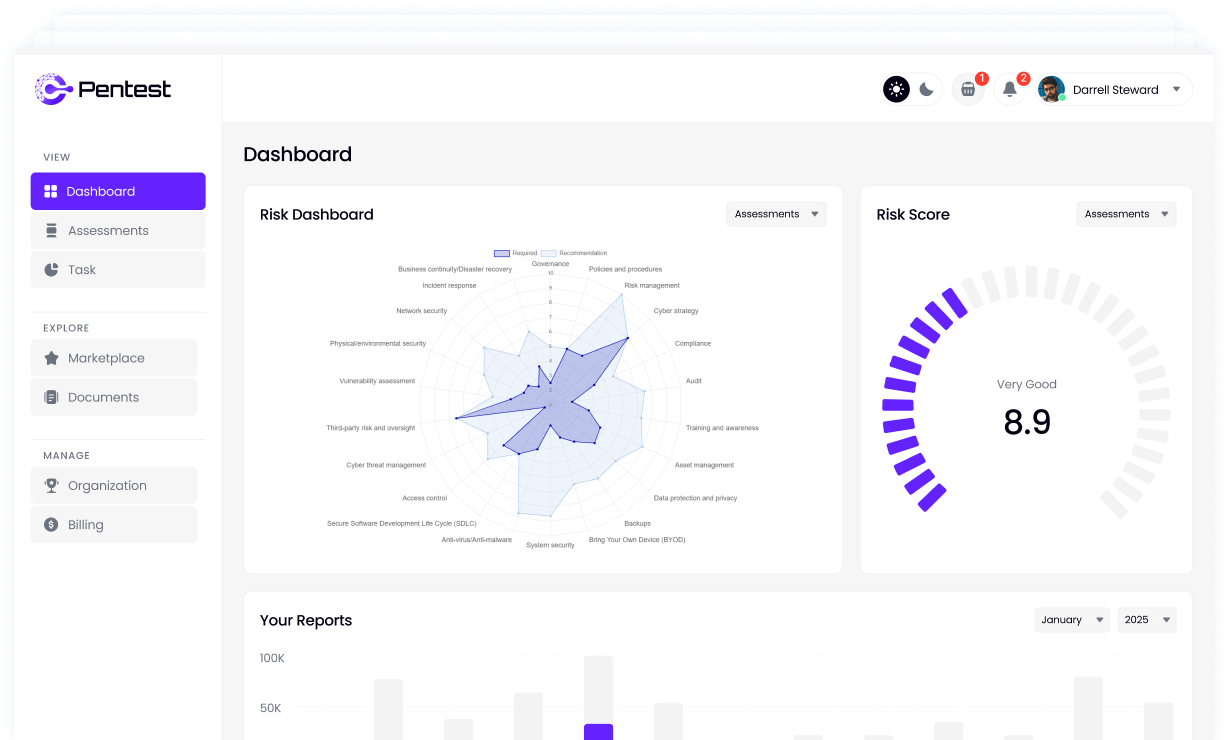Viewport: 1228px width, 740px height.
Task: Open Marketplace menu item
Action: 114,358
